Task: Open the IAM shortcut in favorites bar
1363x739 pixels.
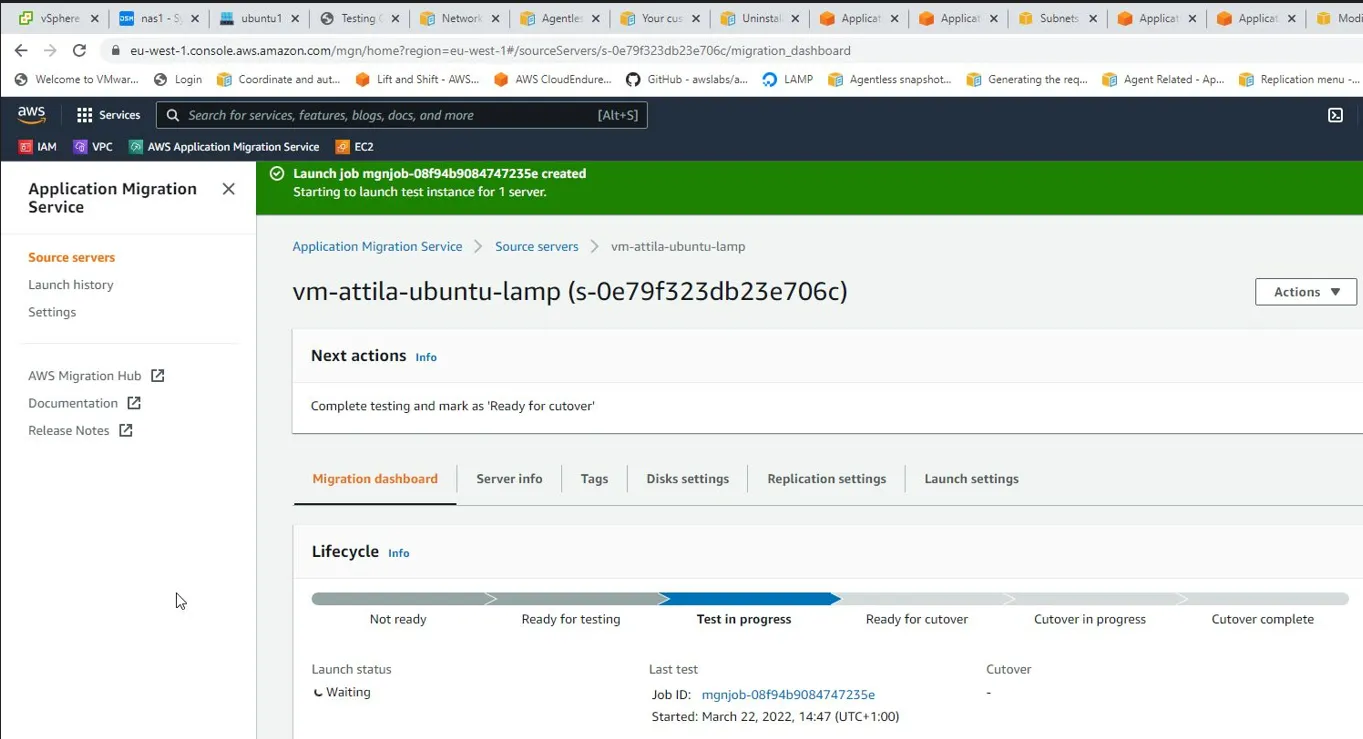Action: pos(38,147)
